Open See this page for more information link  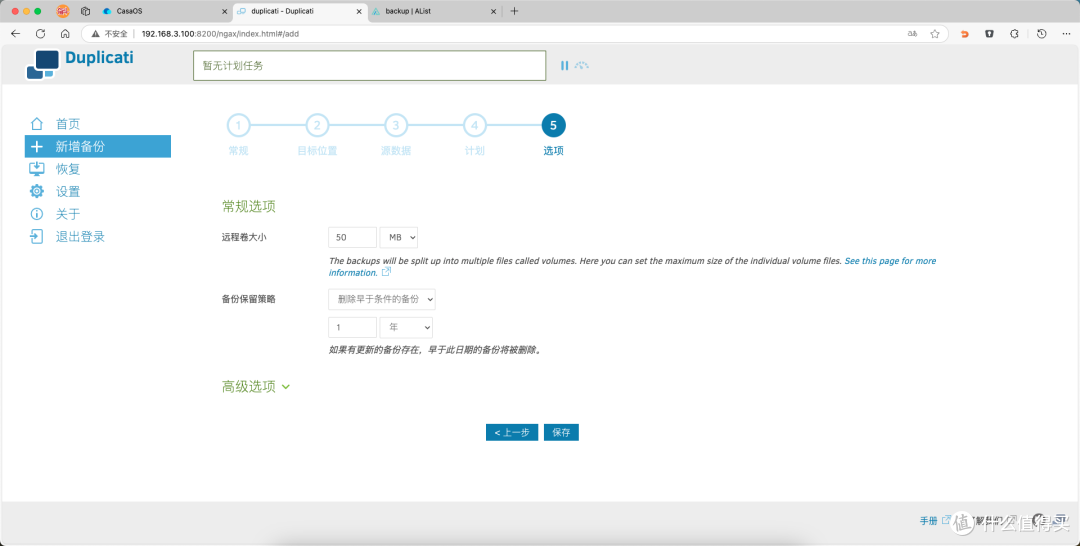pos(890,261)
